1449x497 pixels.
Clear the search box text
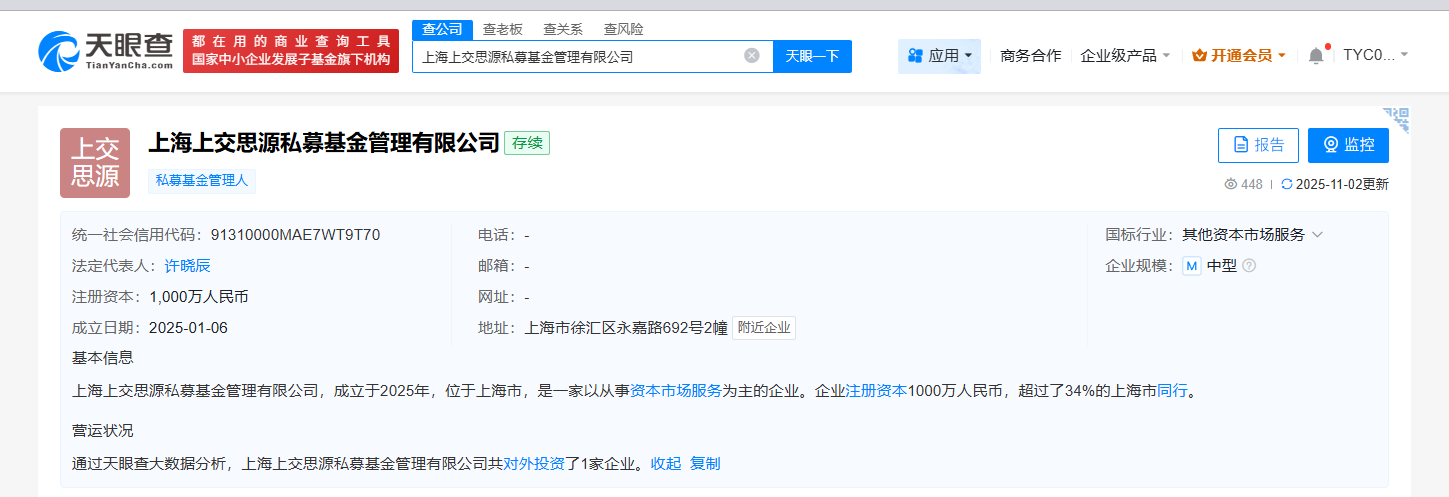tap(752, 56)
